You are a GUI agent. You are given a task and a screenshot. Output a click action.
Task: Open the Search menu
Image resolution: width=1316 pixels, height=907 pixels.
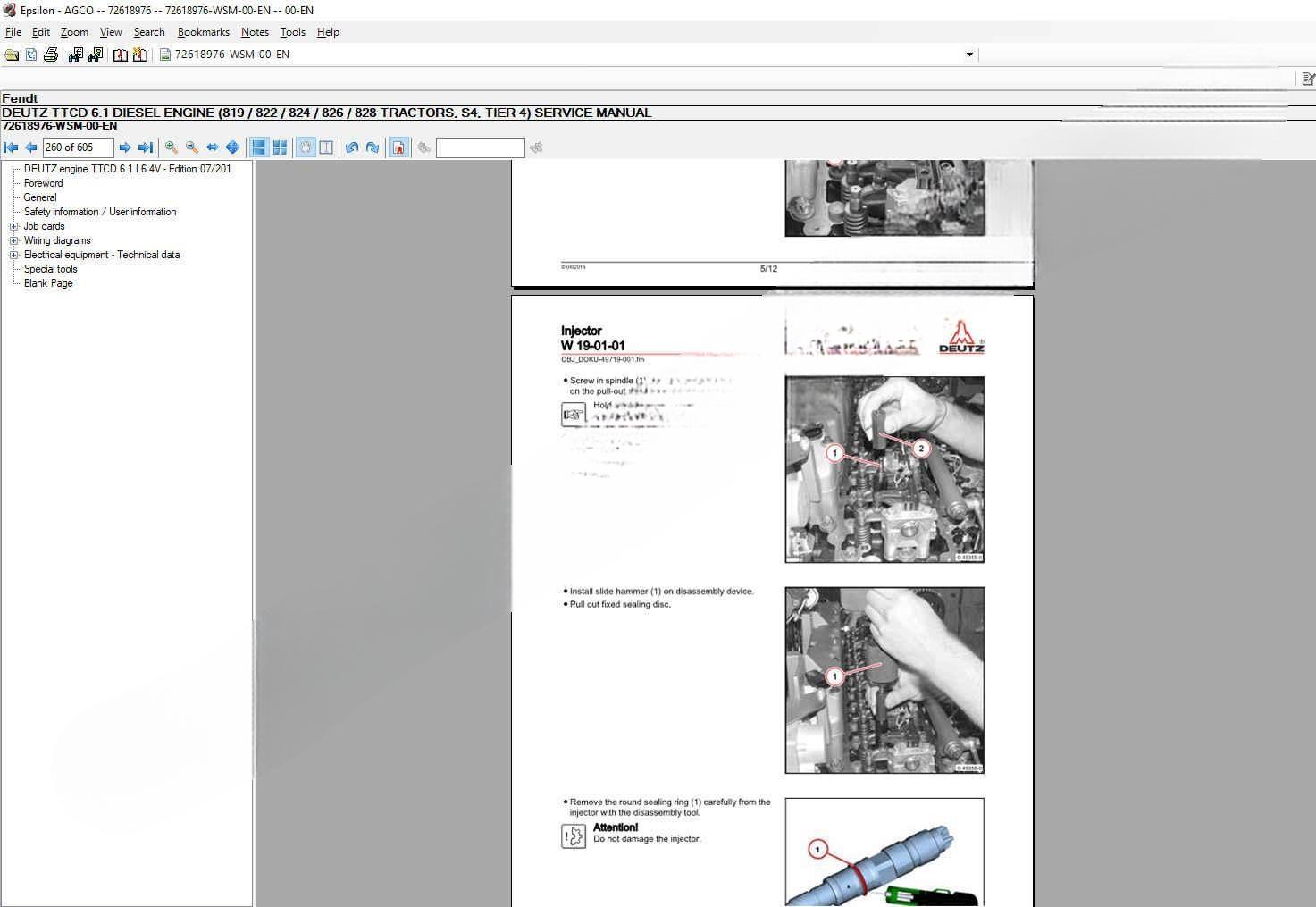click(x=149, y=32)
